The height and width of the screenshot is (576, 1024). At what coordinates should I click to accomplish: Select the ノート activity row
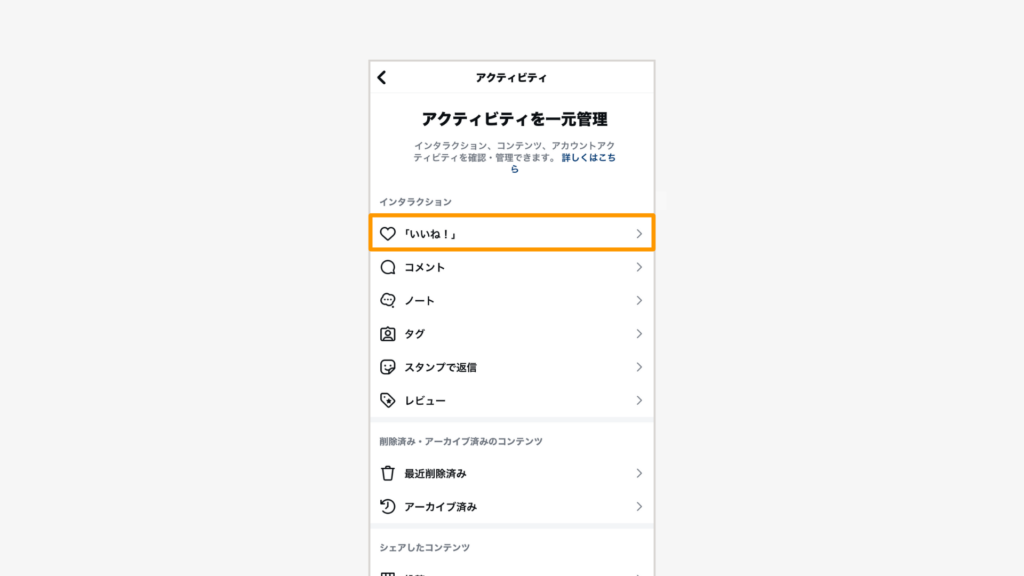point(511,300)
